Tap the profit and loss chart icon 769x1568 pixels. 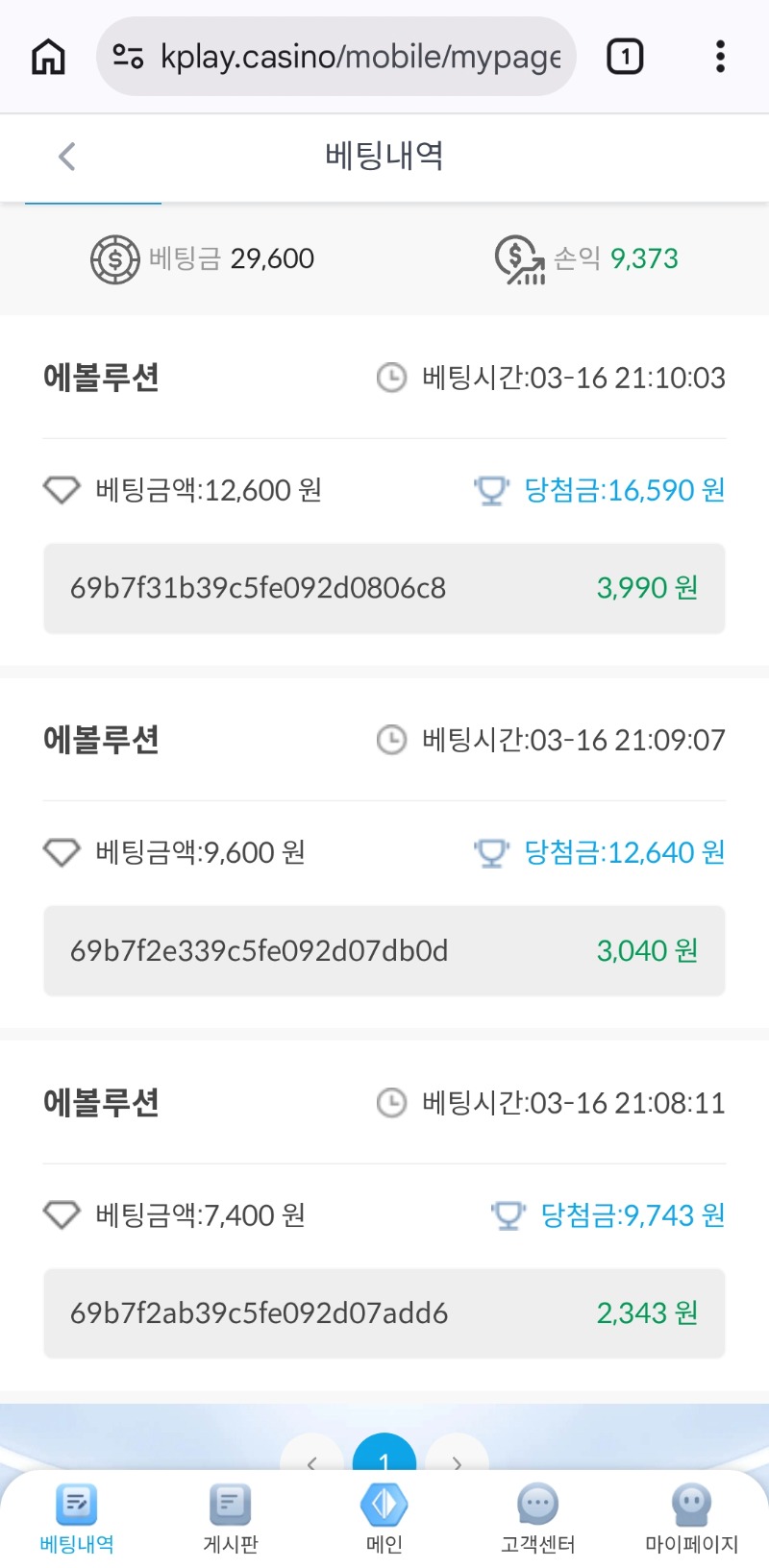[x=519, y=259]
